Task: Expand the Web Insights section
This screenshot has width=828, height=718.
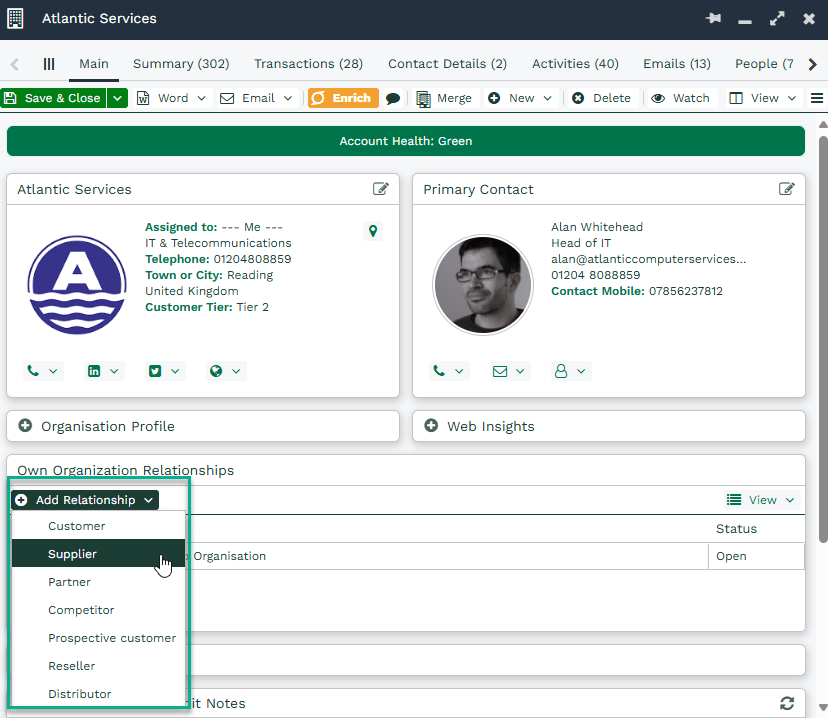Action: pyautogui.click(x=490, y=426)
